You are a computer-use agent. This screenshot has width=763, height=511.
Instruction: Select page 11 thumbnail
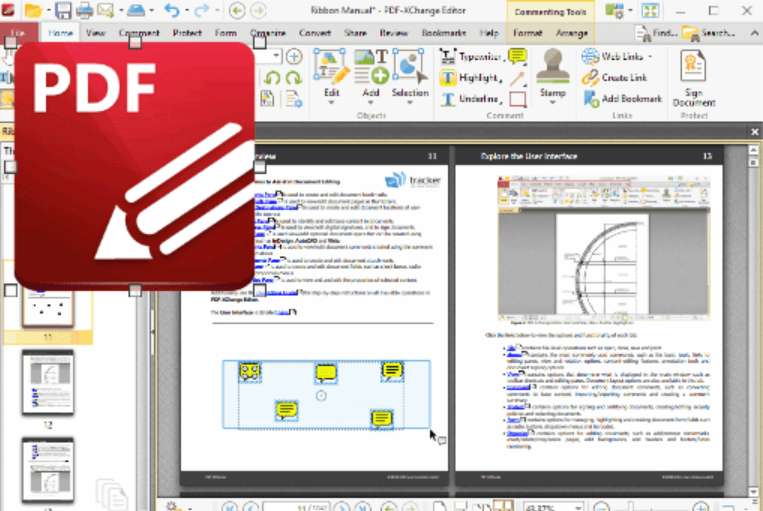point(48,309)
